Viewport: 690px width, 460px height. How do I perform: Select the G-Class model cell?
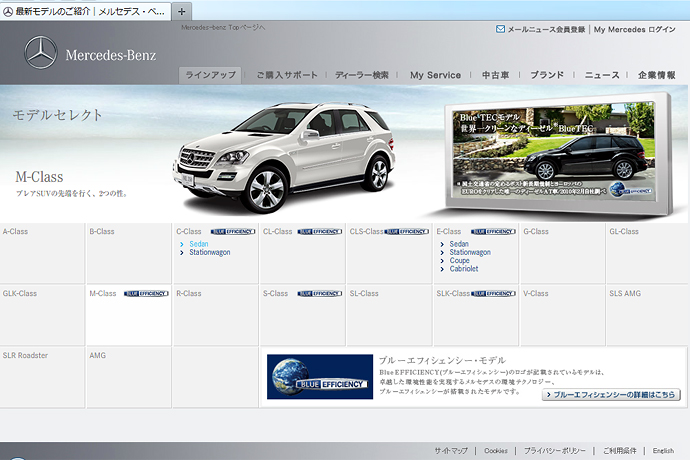pos(562,253)
